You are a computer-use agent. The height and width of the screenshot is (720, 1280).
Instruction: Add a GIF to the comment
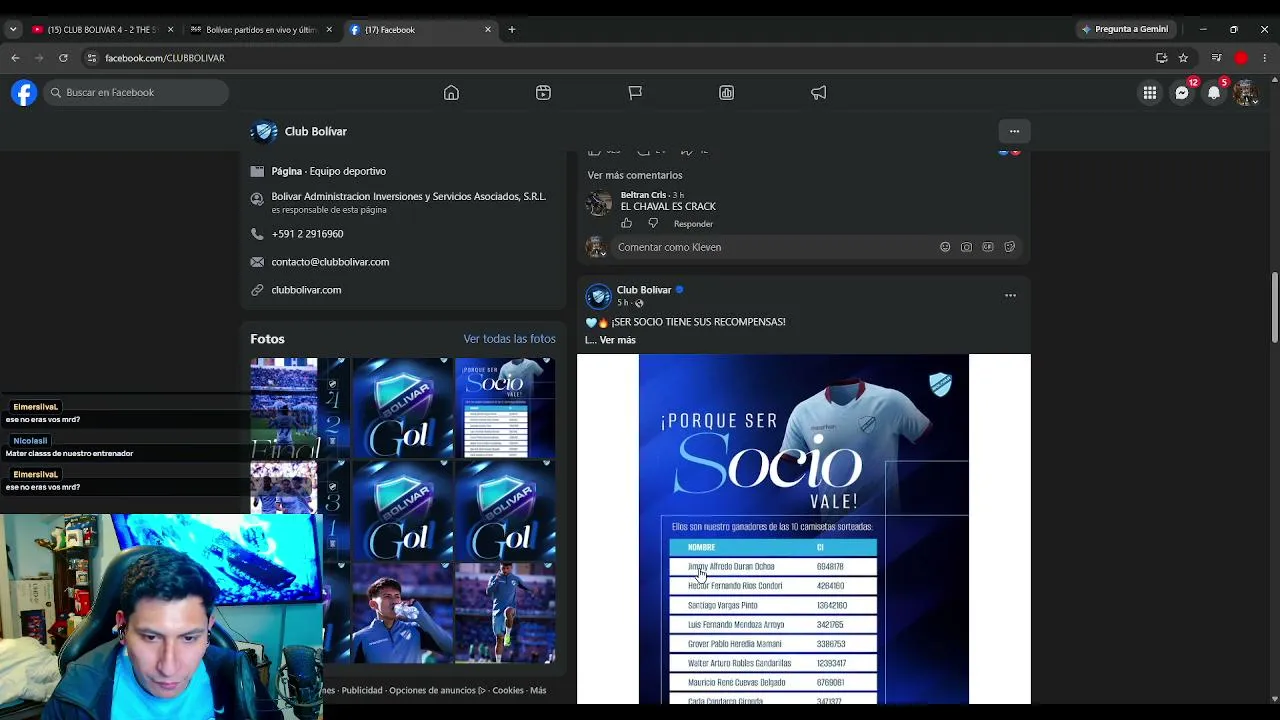(988, 247)
